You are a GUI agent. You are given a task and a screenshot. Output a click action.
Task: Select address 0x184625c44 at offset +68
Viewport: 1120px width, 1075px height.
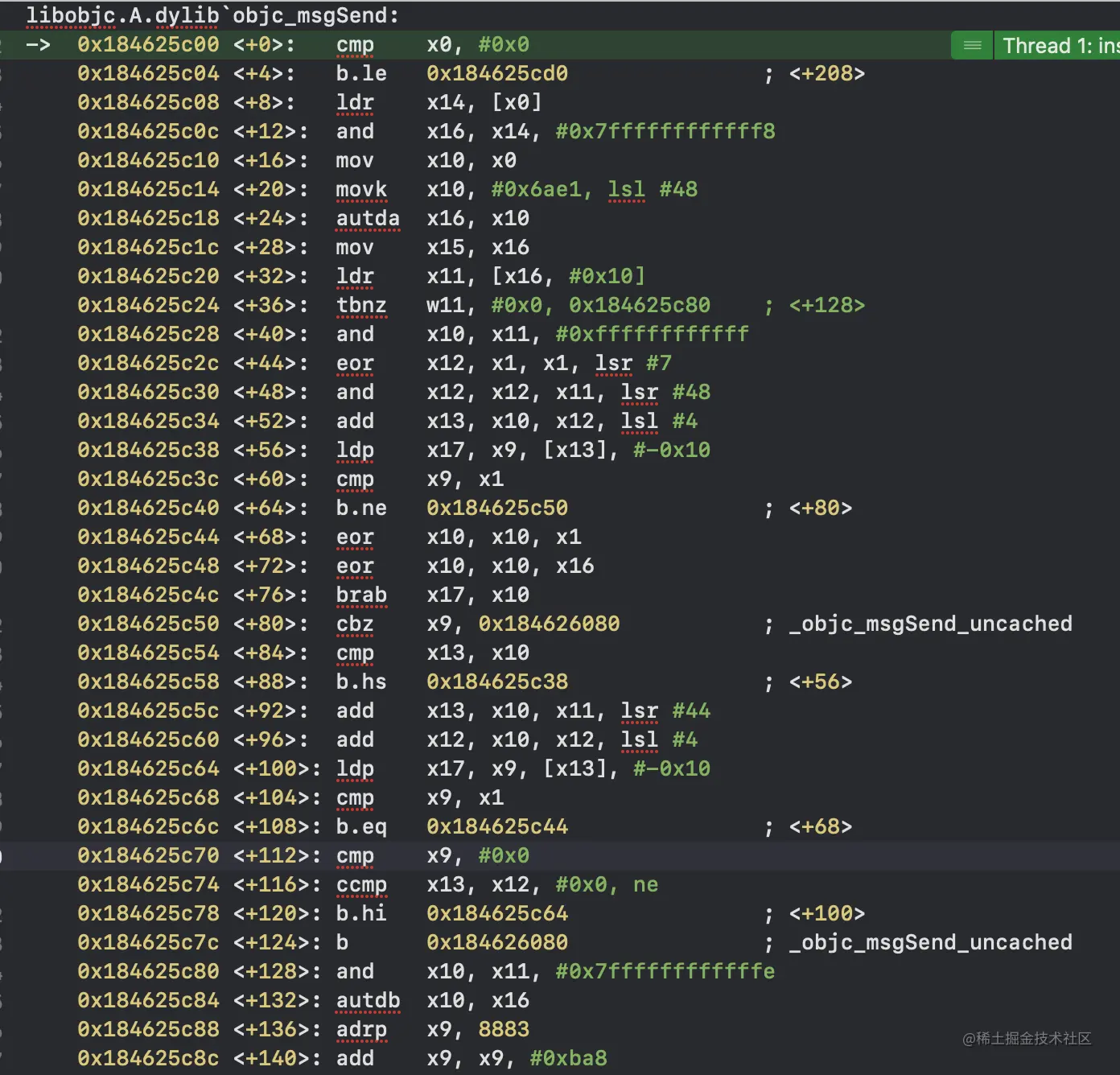point(148,537)
